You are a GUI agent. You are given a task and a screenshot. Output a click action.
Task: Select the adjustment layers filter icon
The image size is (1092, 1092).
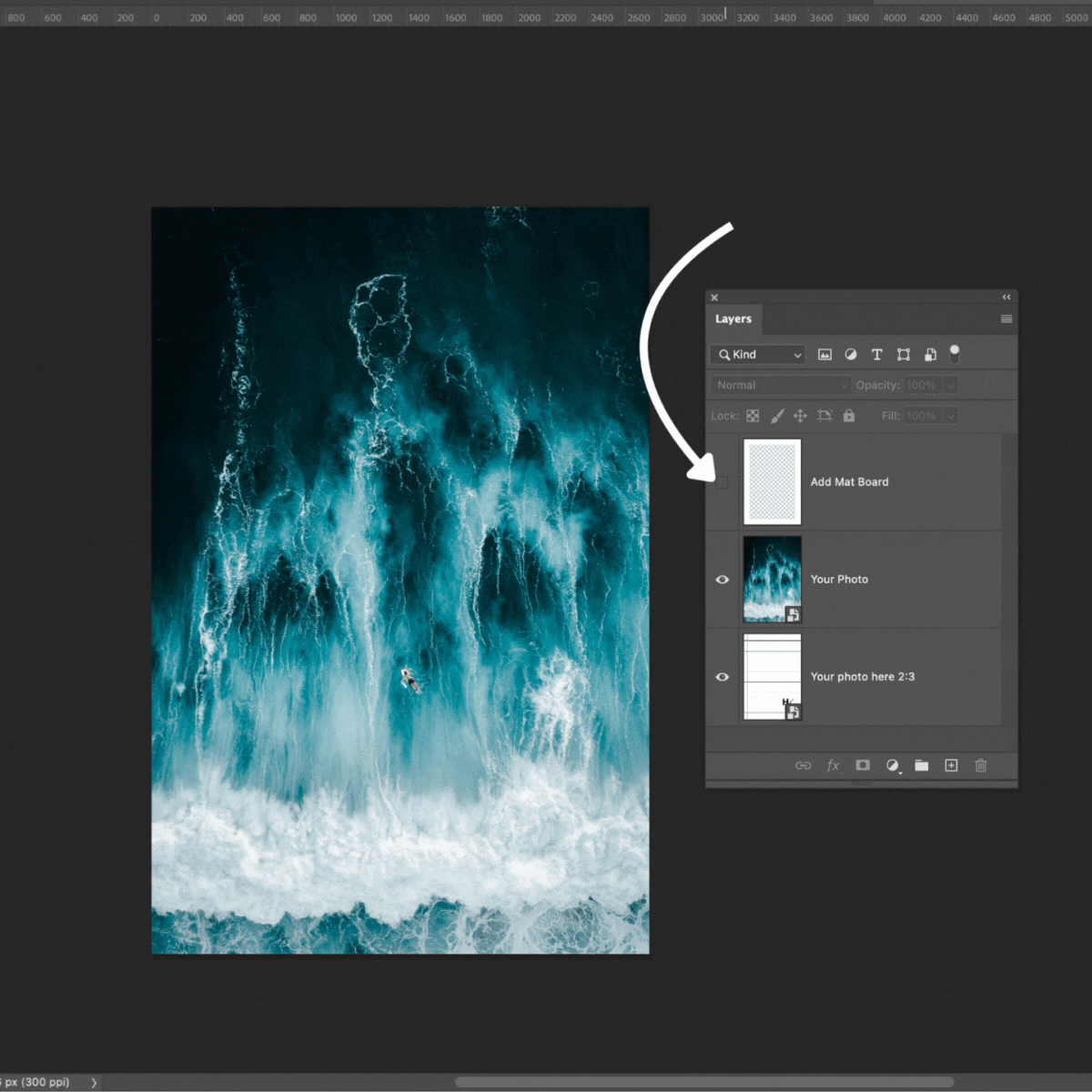(850, 355)
